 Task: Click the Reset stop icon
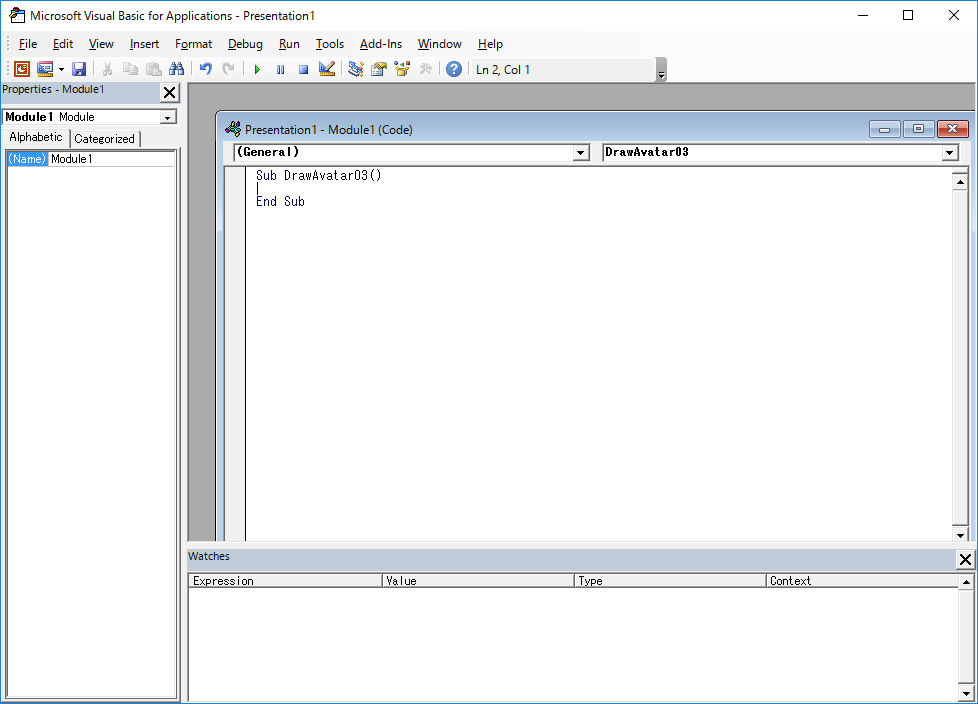click(x=303, y=69)
